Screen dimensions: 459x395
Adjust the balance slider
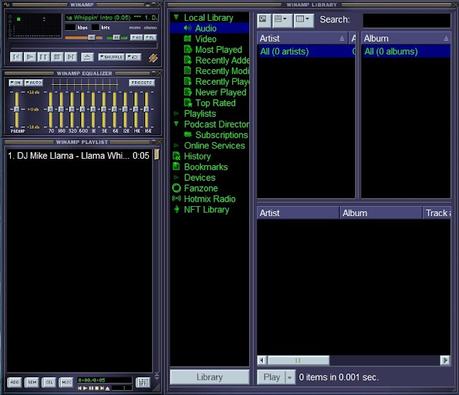coord(117,38)
